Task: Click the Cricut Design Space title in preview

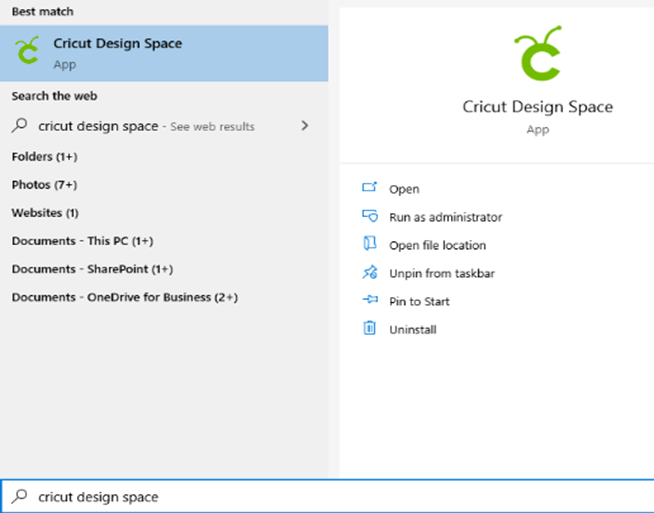Action: point(538,107)
